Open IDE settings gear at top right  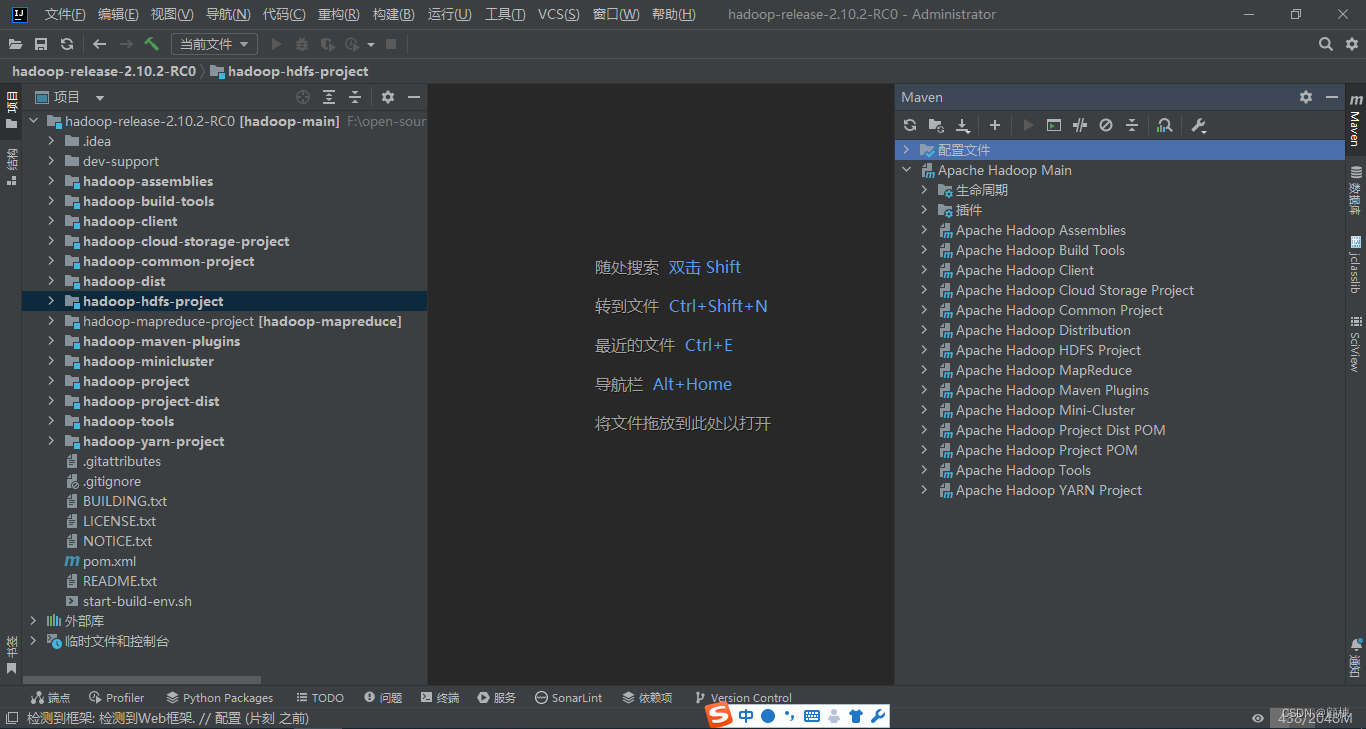point(1352,44)
